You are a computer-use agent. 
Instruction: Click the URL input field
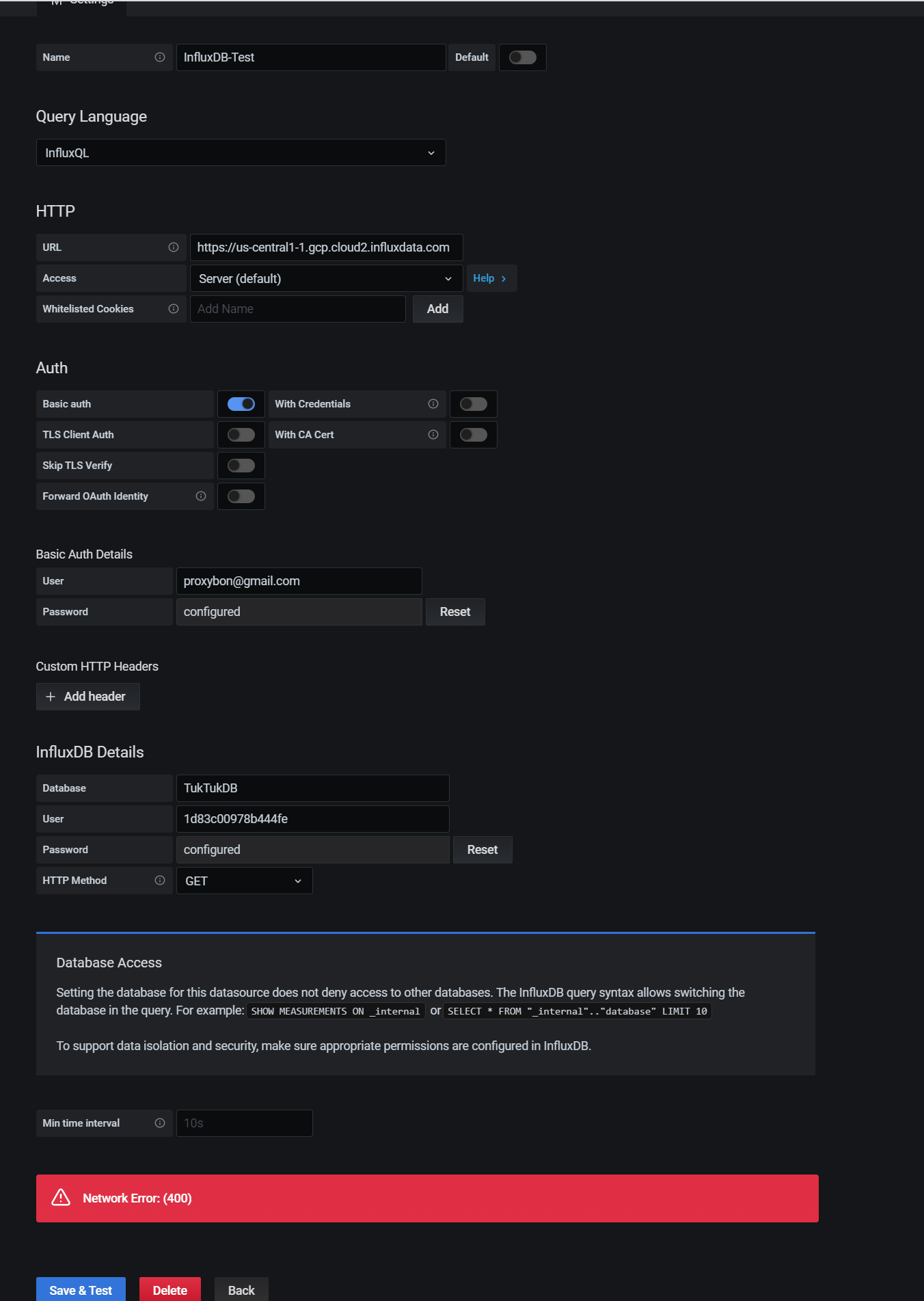[326, 247]
